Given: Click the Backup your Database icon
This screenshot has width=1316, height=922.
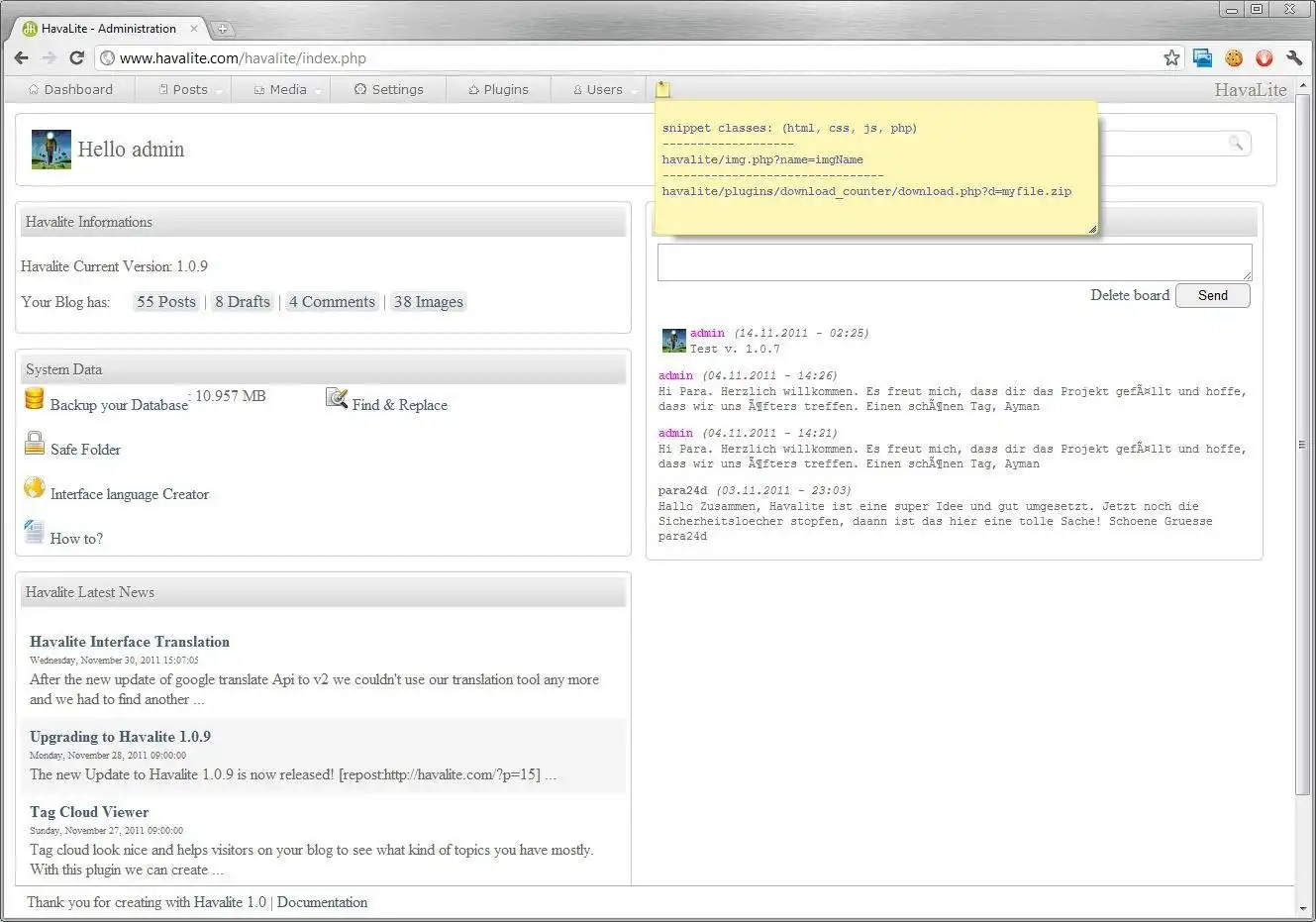Looking at the screenshot, I should coord(35,399).
